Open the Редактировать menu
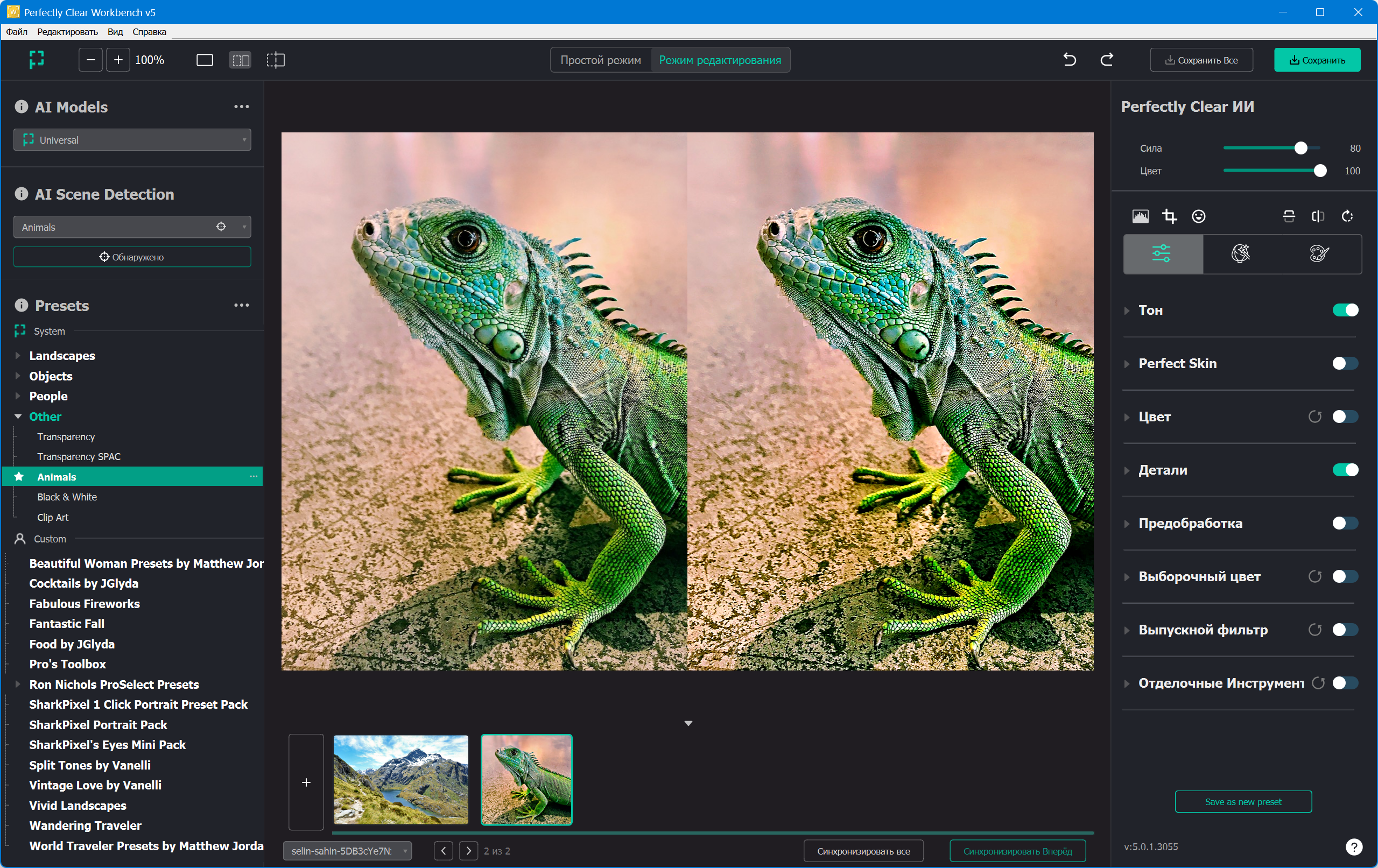Image resolution: width=1378 pixels, height=868 pixels. point(67,32)
